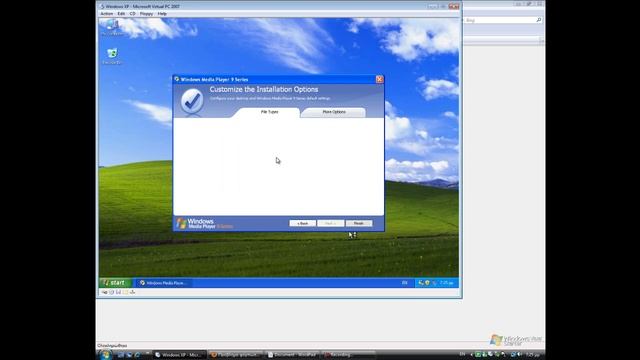Viewport: 640px width, 360px height.
Task: Click the Finish button in the installer
Action: [x=359, y=223]
